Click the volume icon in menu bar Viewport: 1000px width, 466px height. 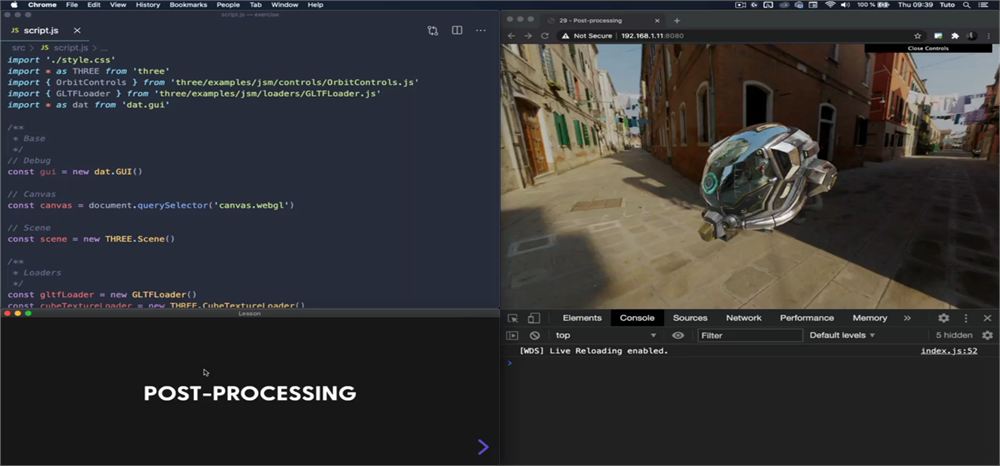[846, 4]
